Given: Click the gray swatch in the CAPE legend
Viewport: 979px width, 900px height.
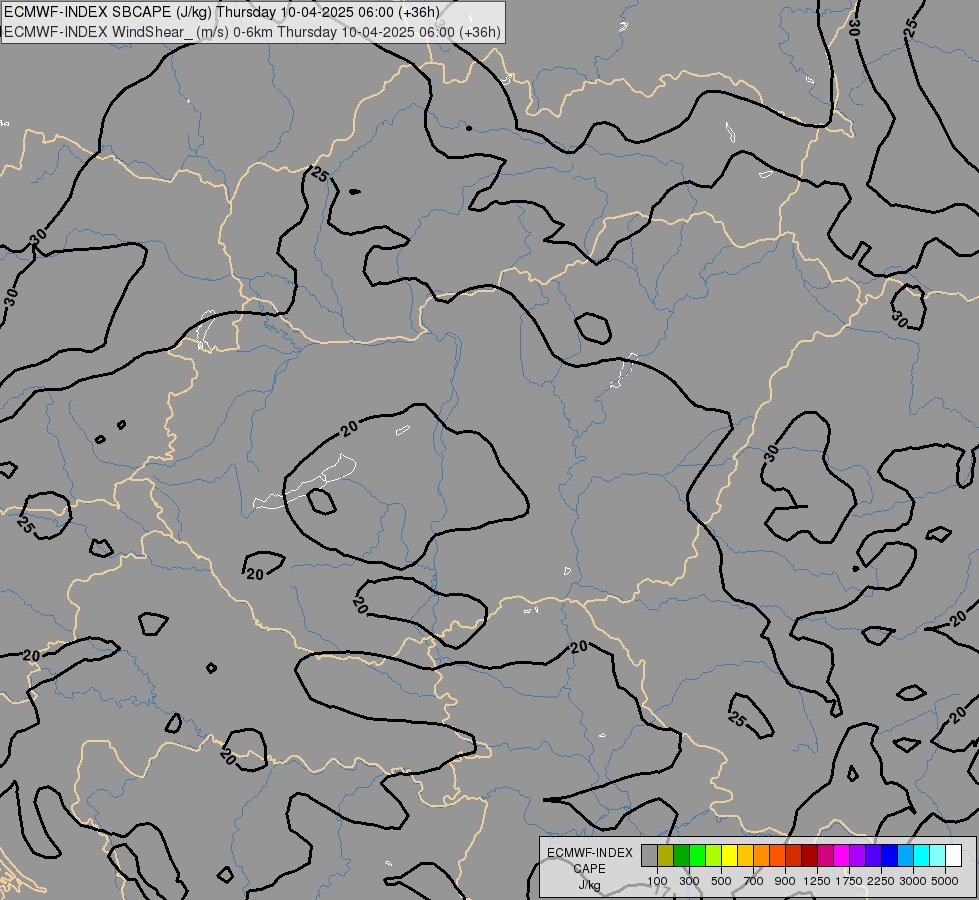Looking at the screenshot, I should (x=649, y=856).
